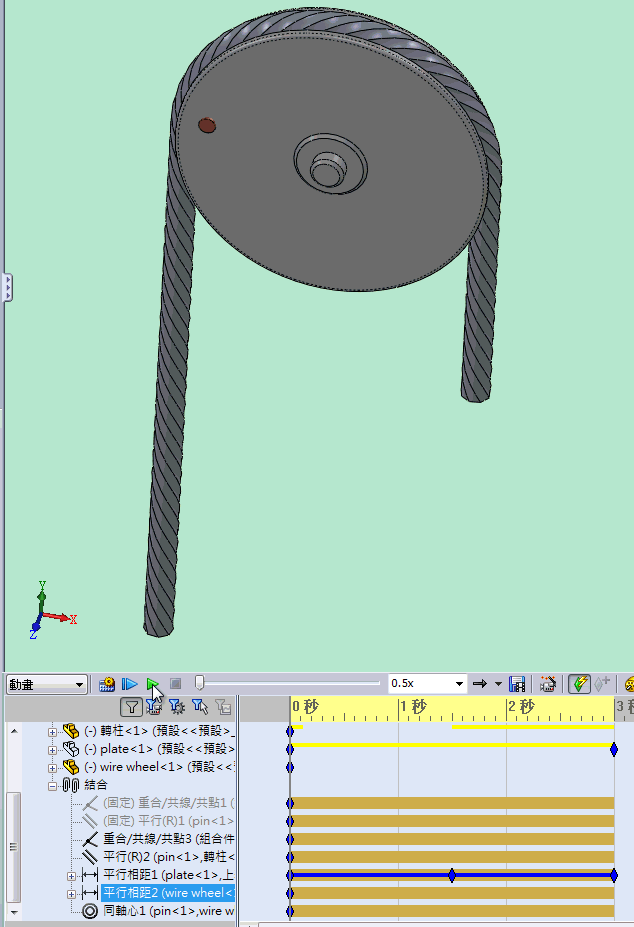Click the 平行相距2 distance icon
Image resolution: width=634 pixels, height=927 pixels.
coord(90,893)
